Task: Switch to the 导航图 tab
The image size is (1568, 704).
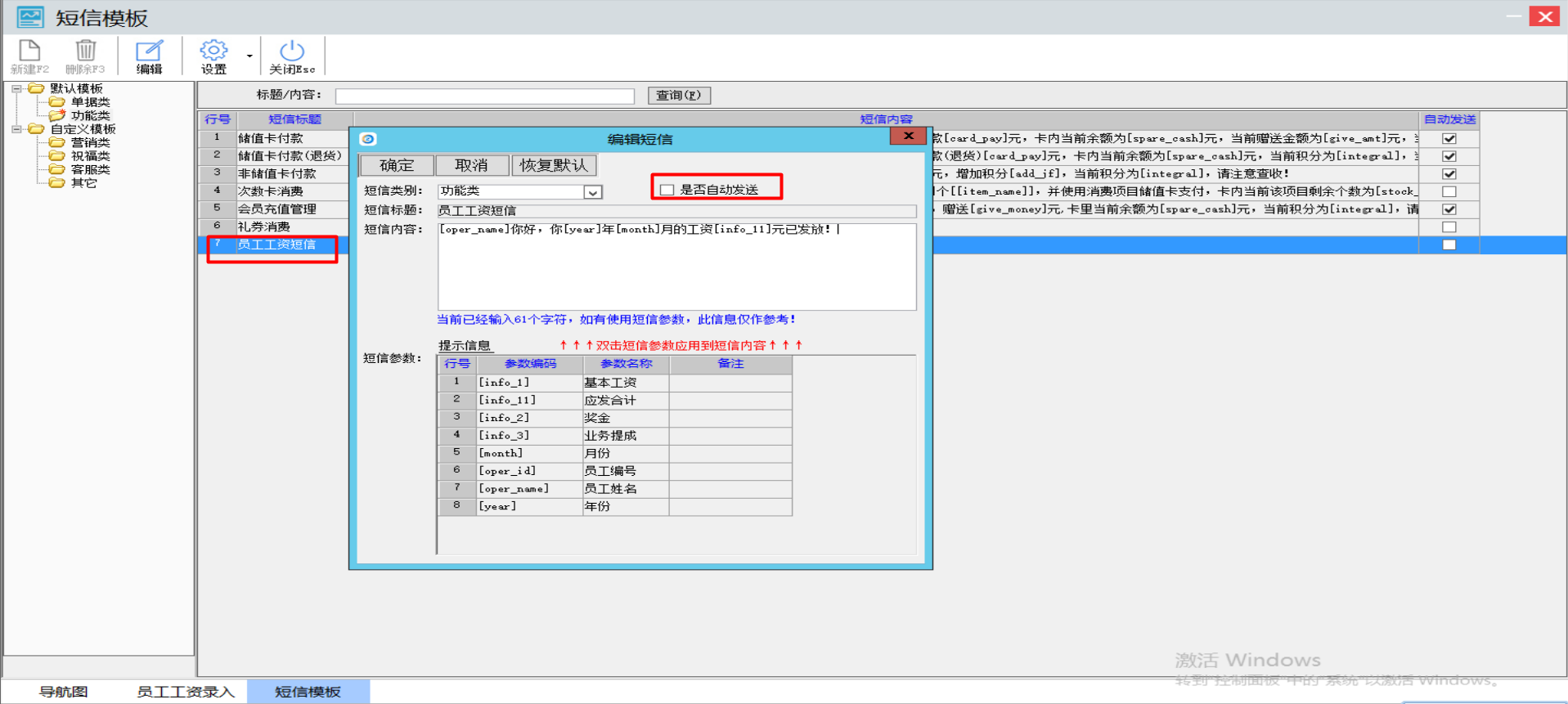Action: 64,692
